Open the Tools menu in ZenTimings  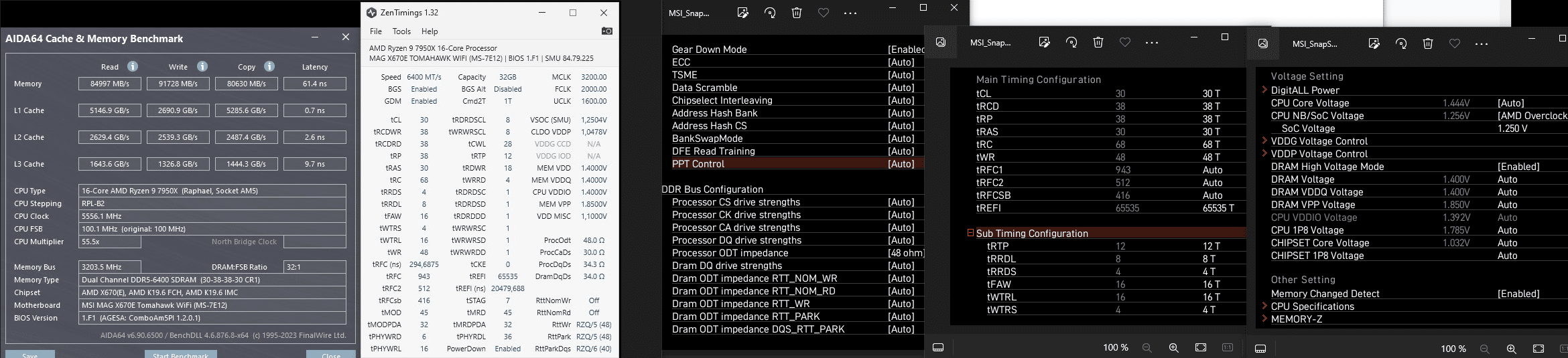(x=401, y=31)
